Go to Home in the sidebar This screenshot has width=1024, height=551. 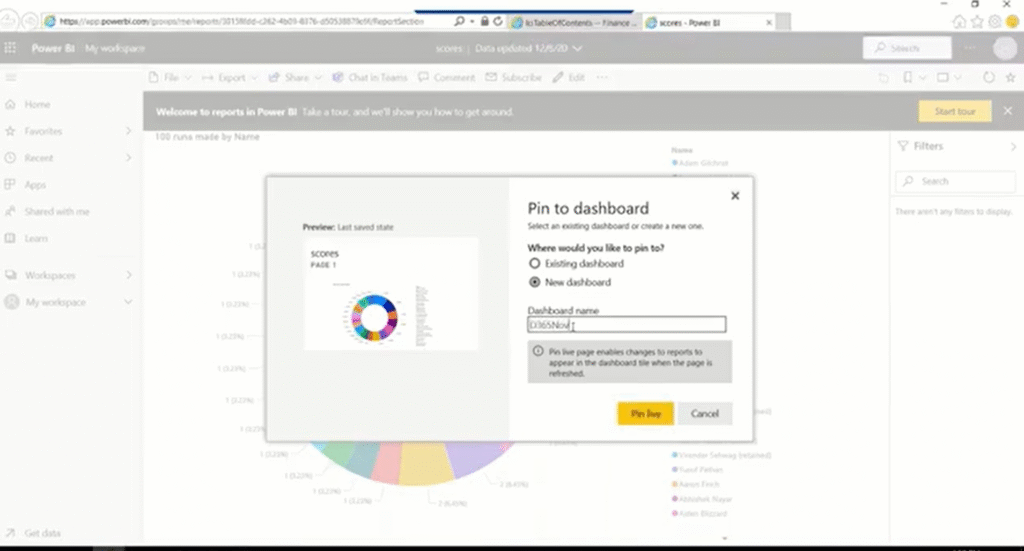point(37,104)
